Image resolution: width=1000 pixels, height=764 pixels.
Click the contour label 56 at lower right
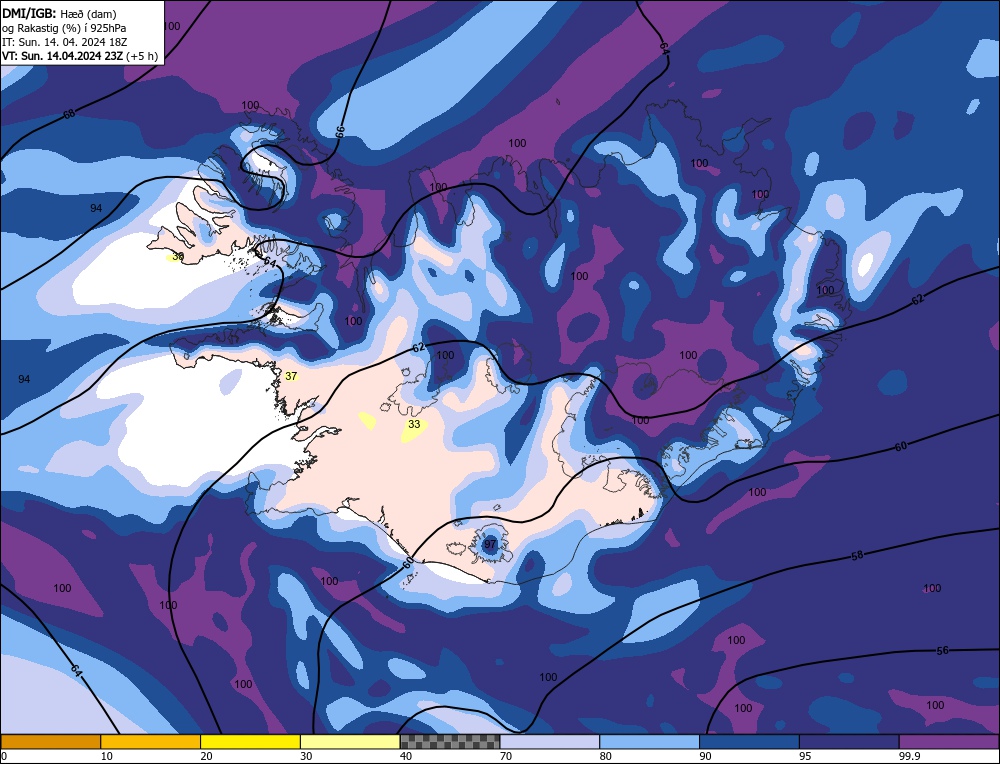943,650
